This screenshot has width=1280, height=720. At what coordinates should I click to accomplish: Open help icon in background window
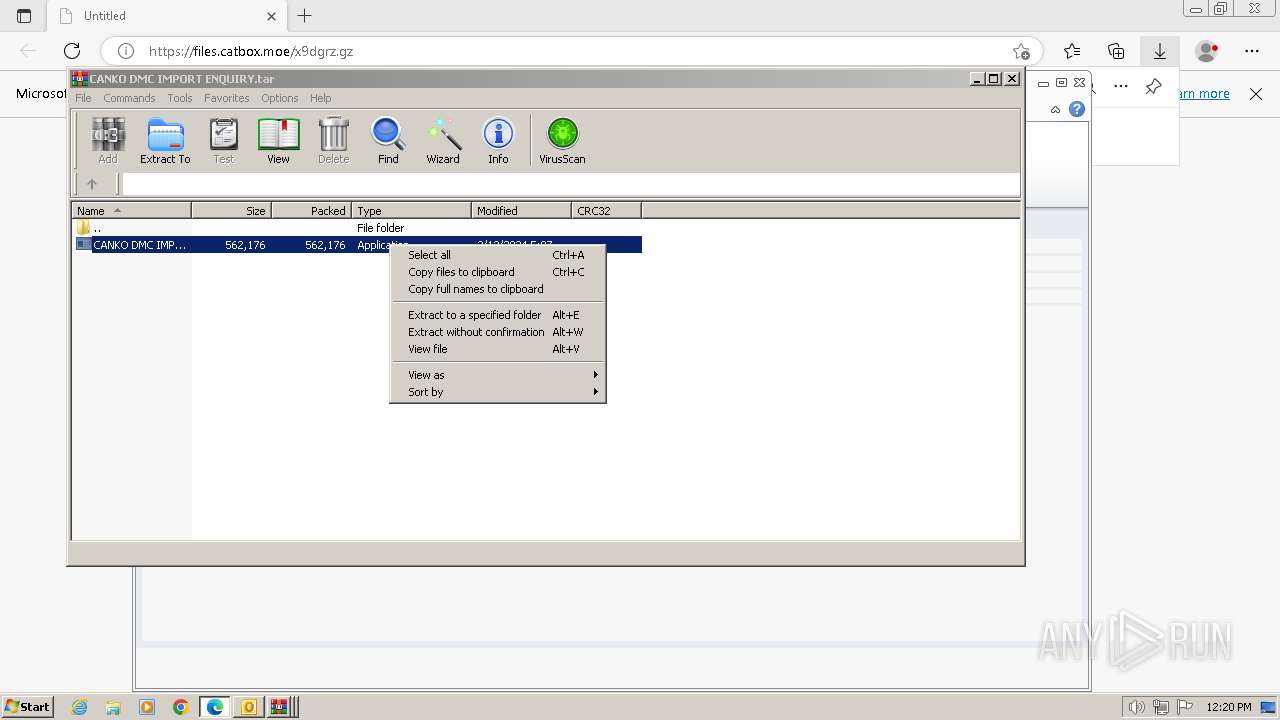pos(1077,109)
